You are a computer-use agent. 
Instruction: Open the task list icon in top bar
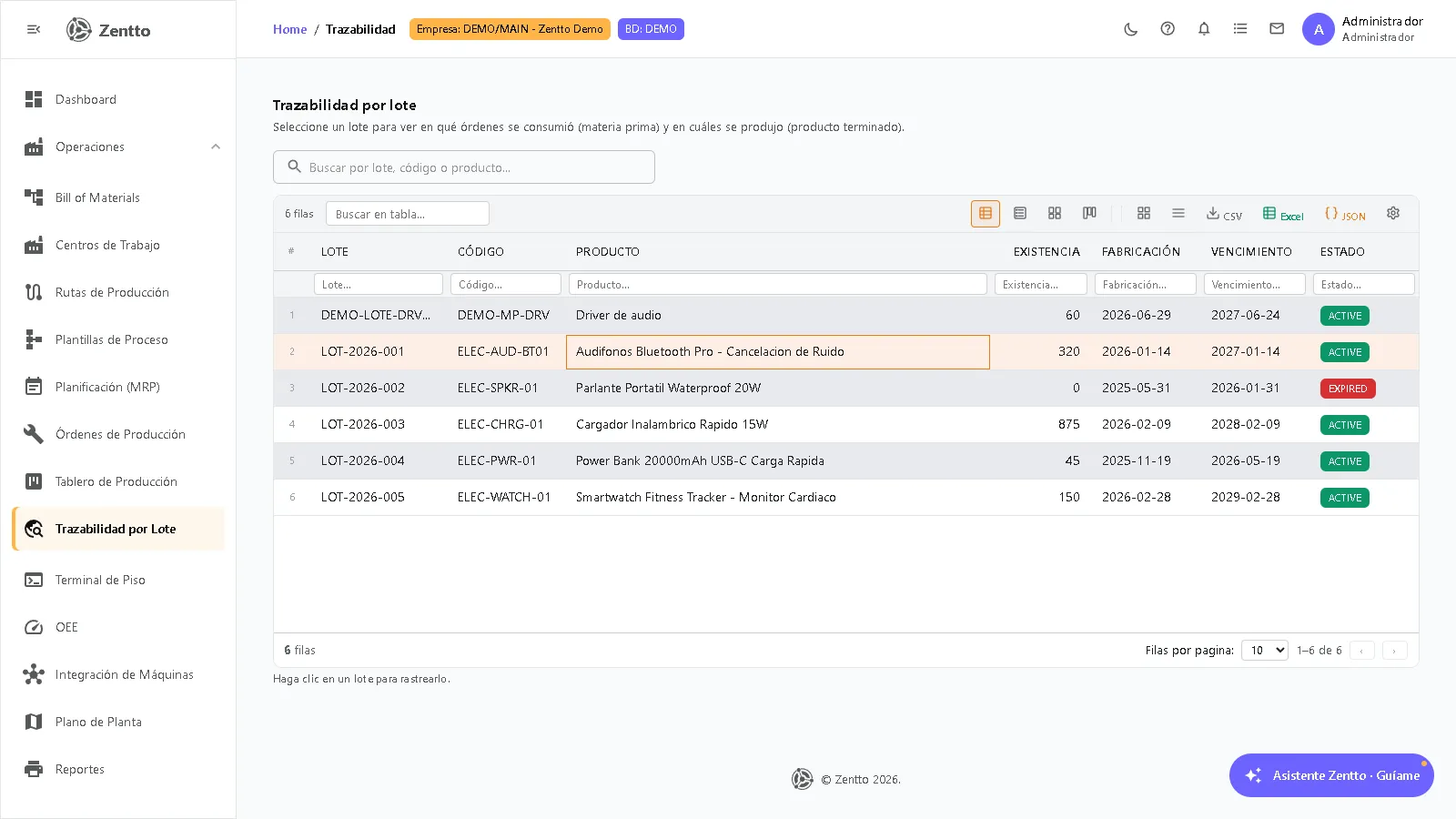1240,29
